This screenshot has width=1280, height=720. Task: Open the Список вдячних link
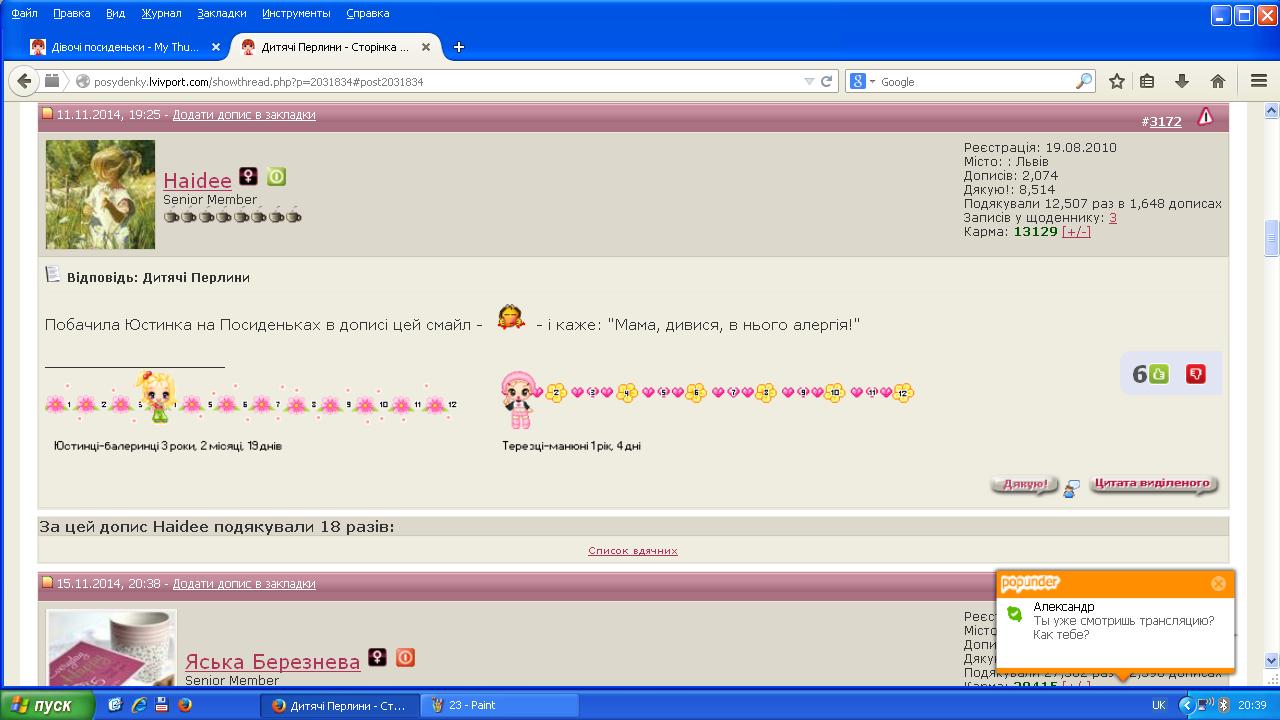632,551
